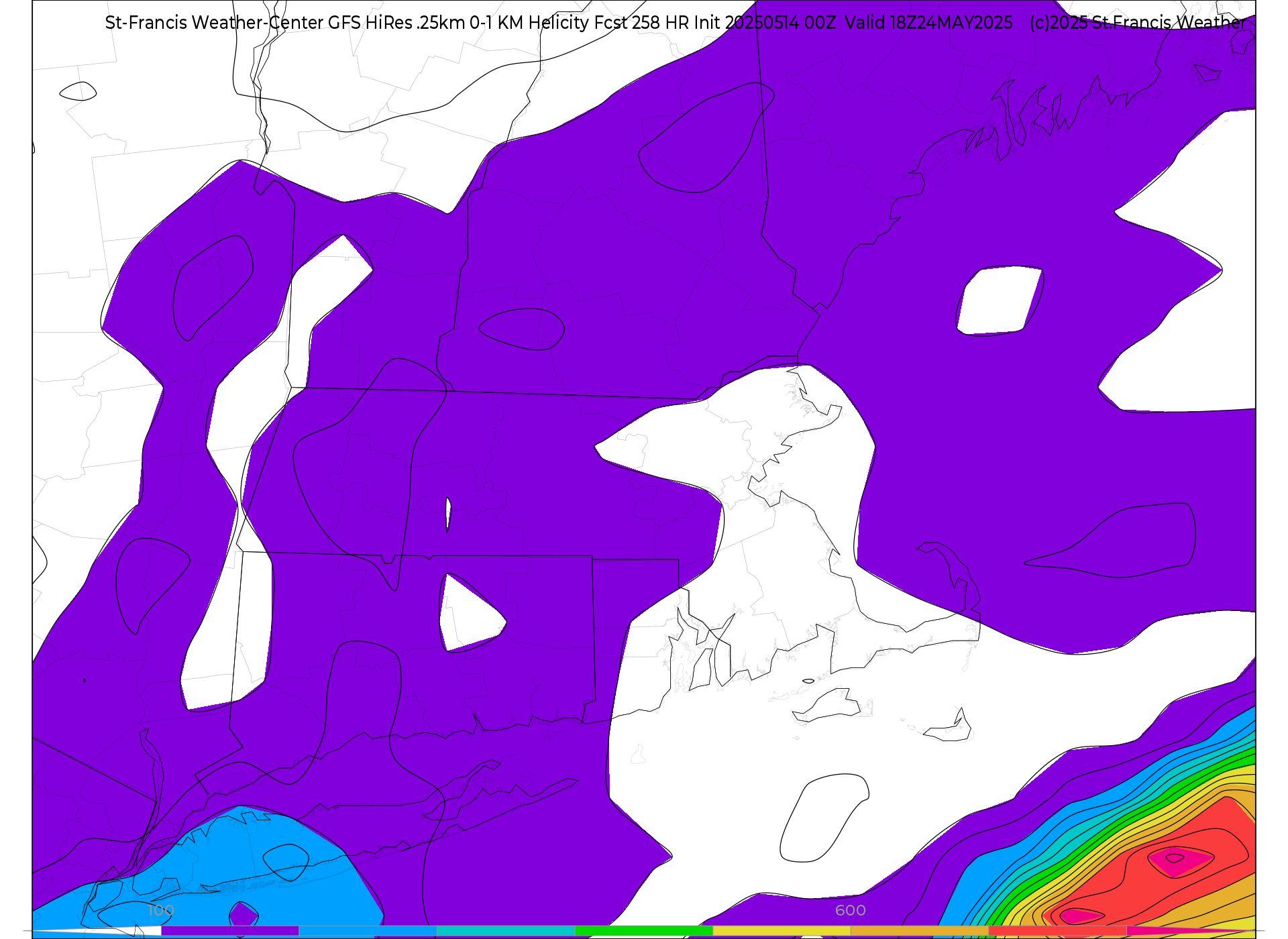This screenshot has height=939, width=1288.
Task: Click the 'Valid 18Z24MAY2025' text
Action: (x=929, y=23)
